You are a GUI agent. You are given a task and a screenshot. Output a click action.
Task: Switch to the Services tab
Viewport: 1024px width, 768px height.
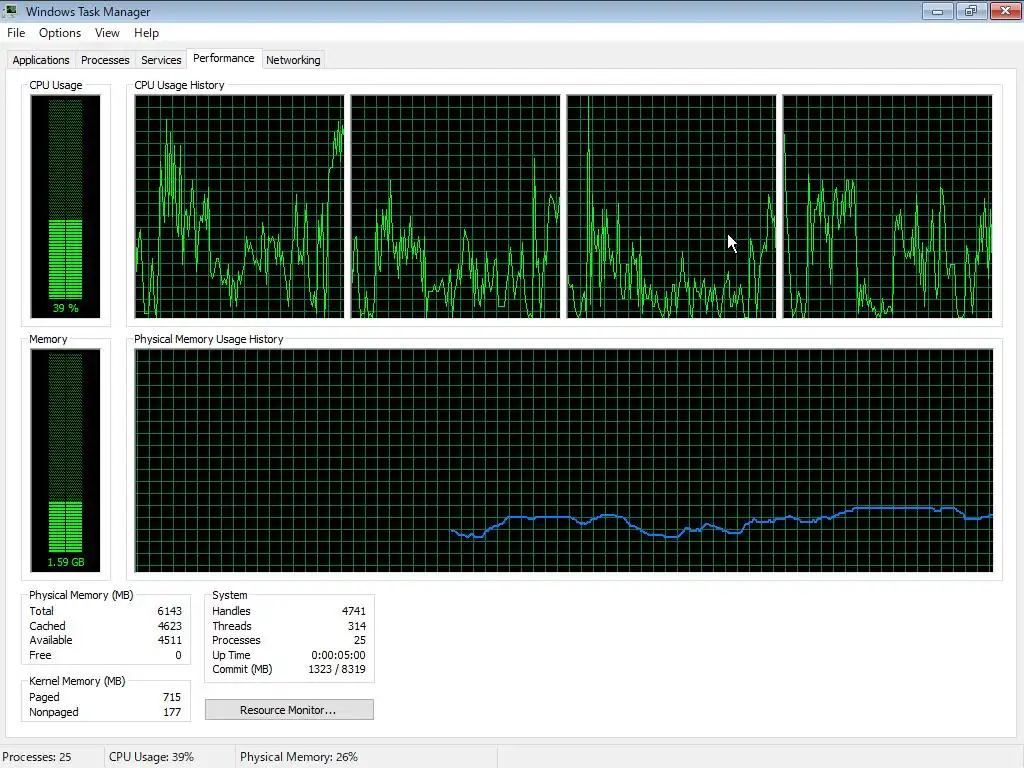[x=161, y=60]
